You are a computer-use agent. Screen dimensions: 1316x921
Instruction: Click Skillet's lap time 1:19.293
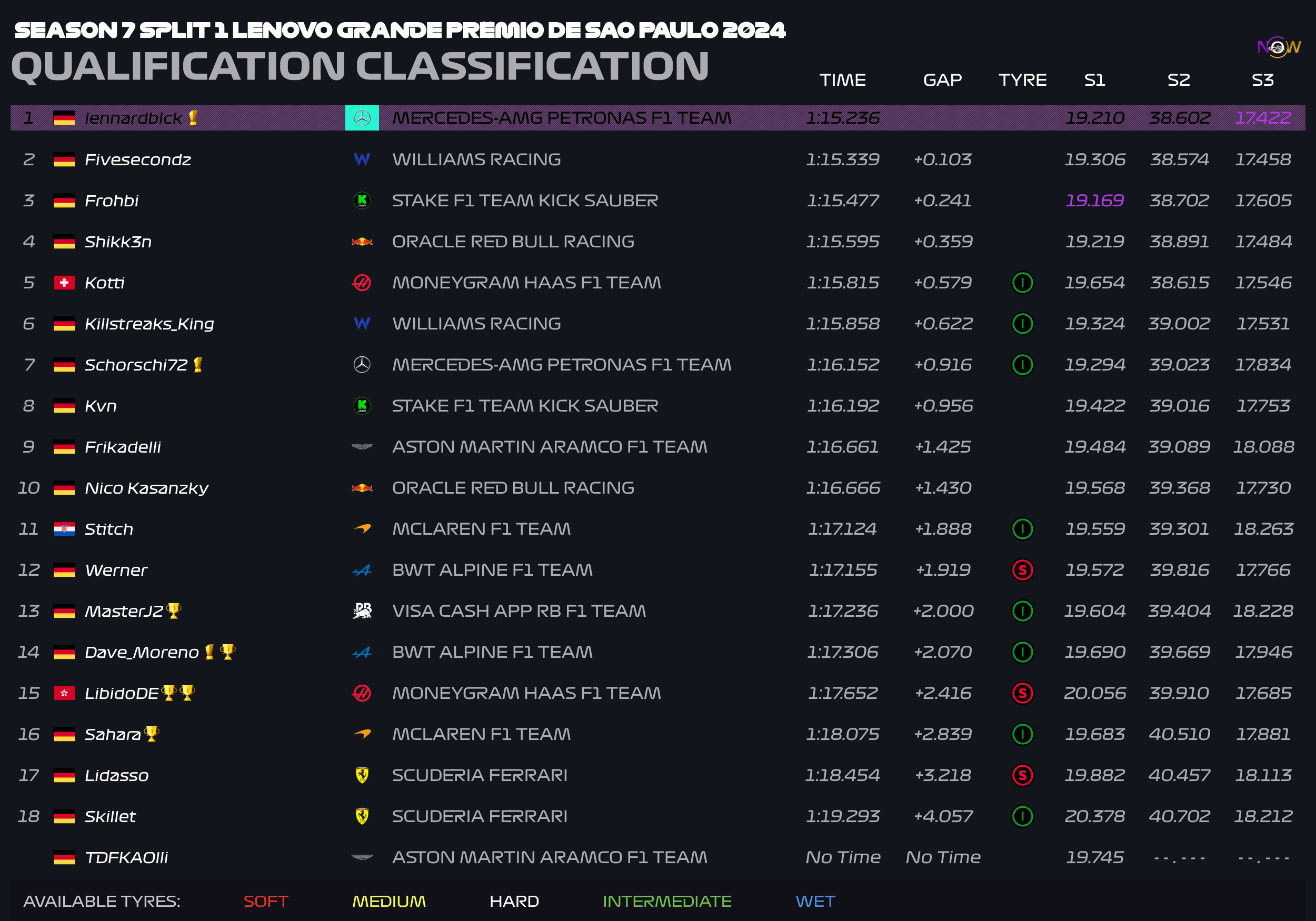tap(843, 816)
